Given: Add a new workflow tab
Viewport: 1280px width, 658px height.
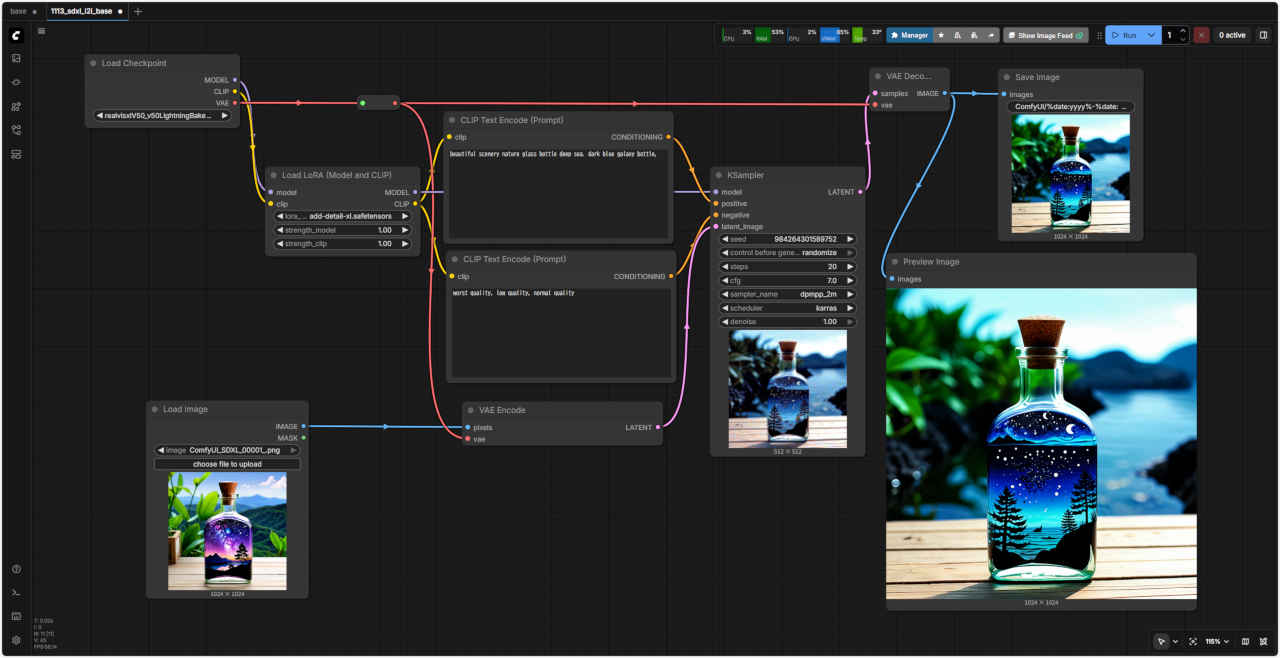Looking at the screenshot, I should [x=138, y=11].
